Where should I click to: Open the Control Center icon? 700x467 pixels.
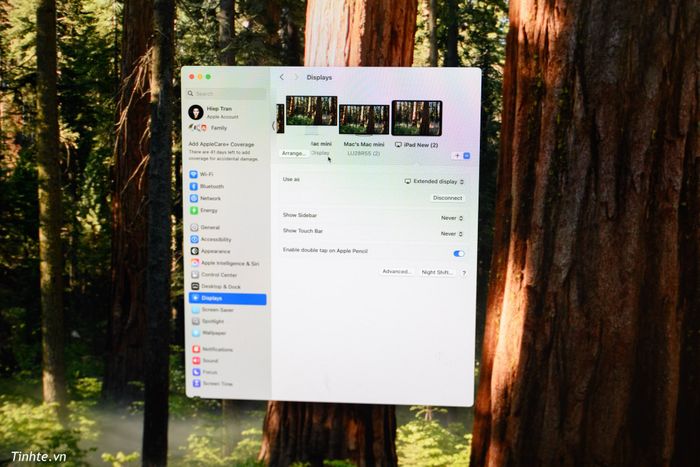tap(195, 275)
